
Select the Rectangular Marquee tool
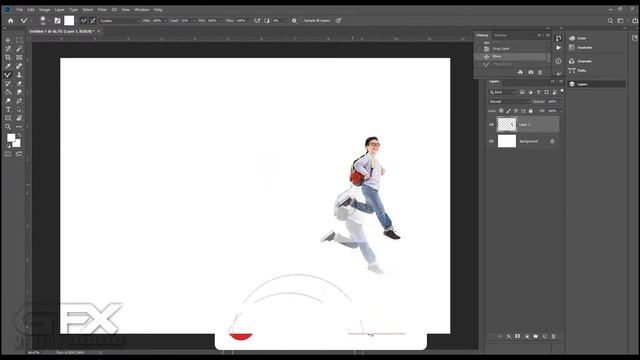(19, 40)
